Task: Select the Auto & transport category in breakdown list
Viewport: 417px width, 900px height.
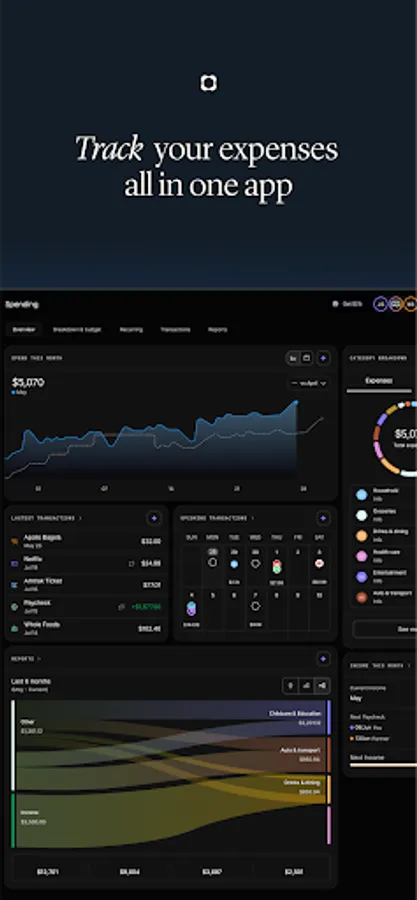Action: tap(383, 597)
